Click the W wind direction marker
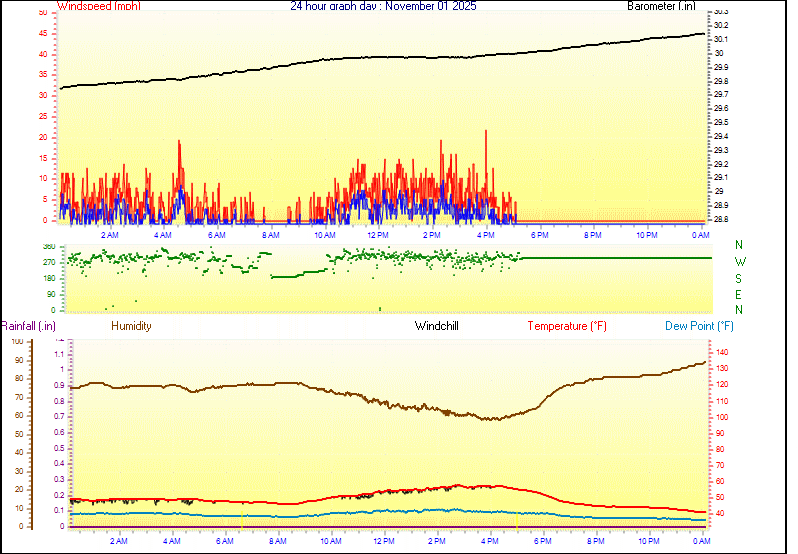The width and height of the screenshot is (798, 554). [x=740, y=260]
